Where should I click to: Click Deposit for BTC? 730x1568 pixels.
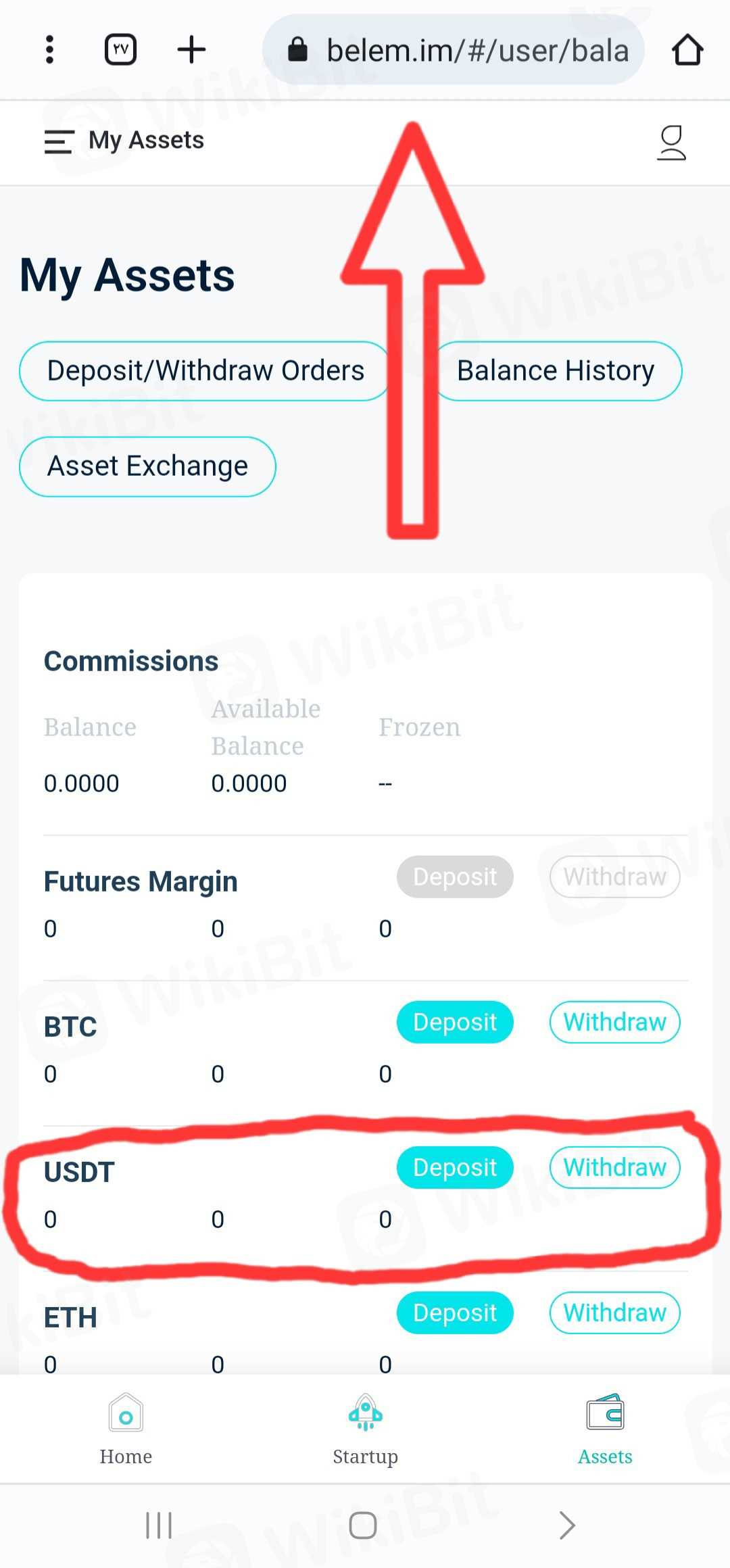pos(455,1022)
